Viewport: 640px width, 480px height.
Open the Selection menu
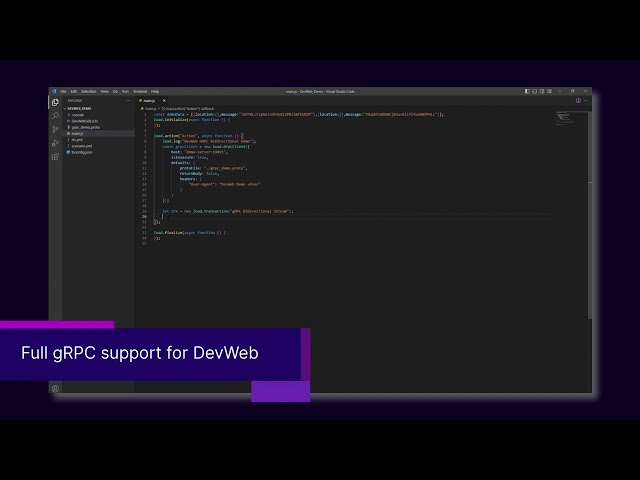(x=88, y=91)
